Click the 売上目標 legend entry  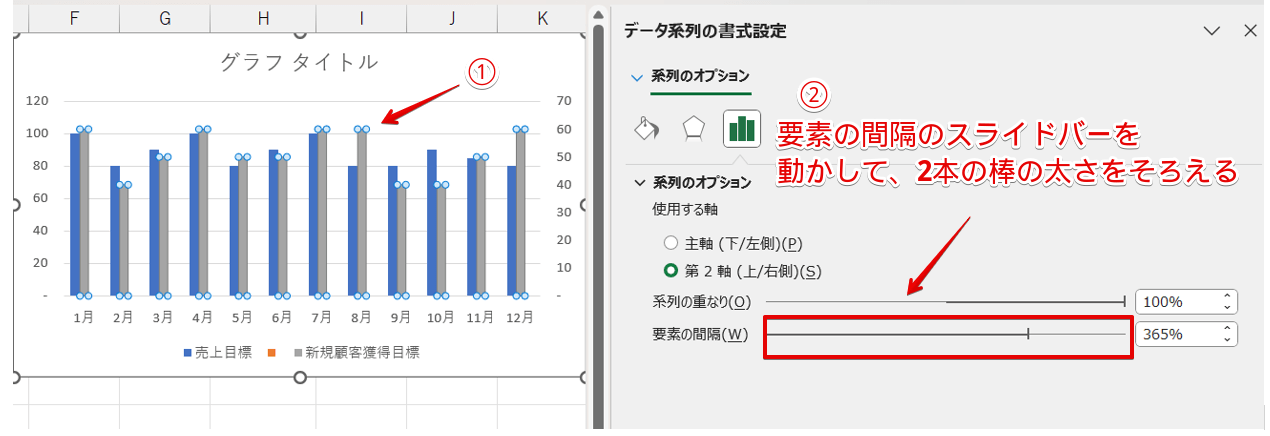point(216,352)
